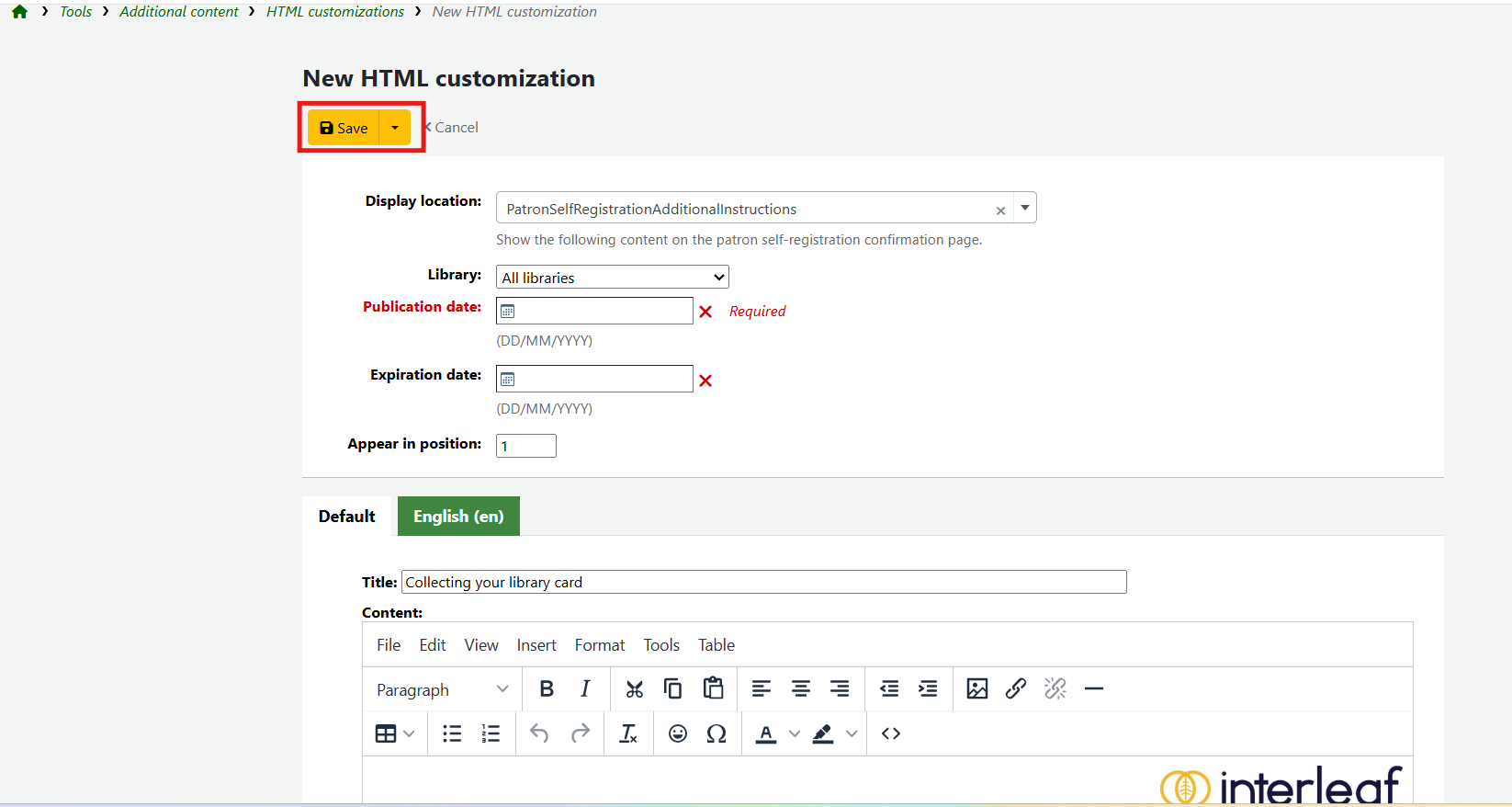Open the Paragraph format dropdown
Screen dimensions: 1512x807
(x=442, y=689)
